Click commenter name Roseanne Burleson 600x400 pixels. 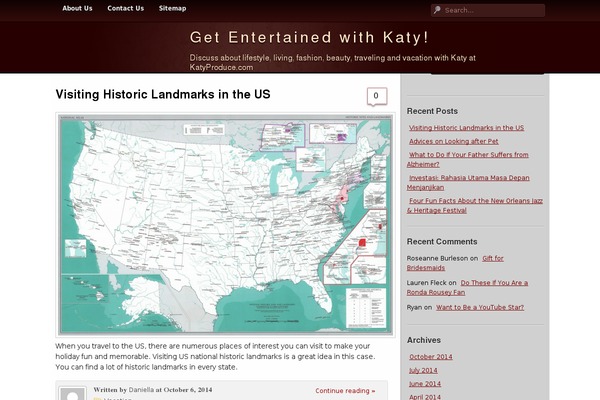(x=437, y=258)
